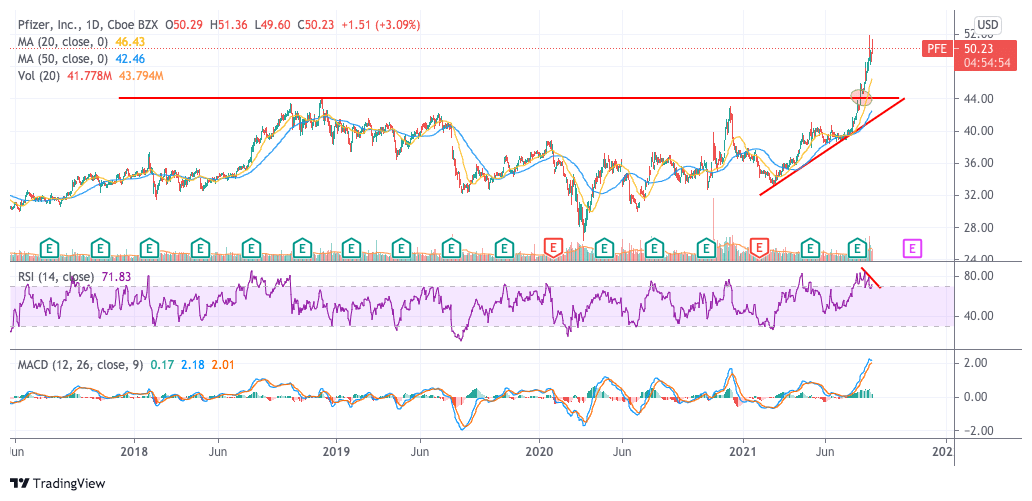Image resolution: width=1032 pixels, height=501 pixels.
Task: Click the 28.00 price axis label
Action: coord(981,228)
